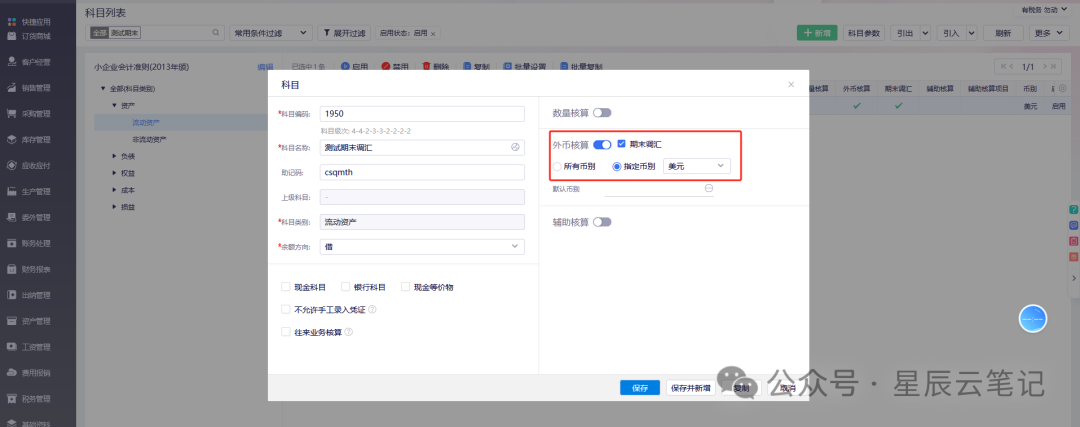Open the 美元 currency dropdown

coord(696,166)
